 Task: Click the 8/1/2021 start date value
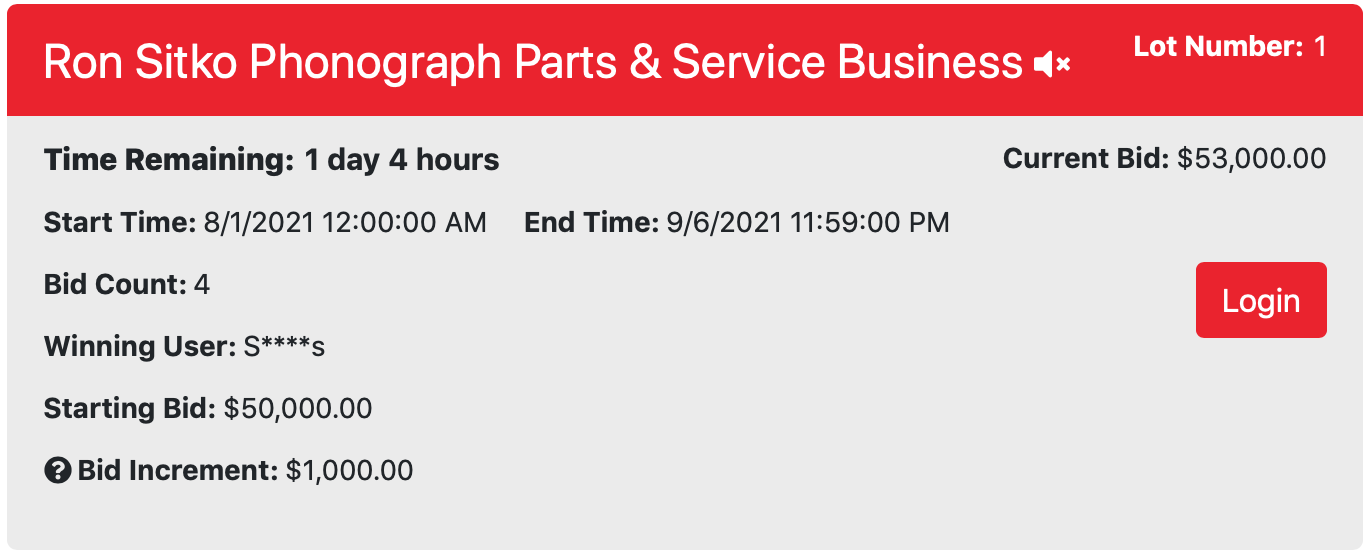[x=344, y=222]
